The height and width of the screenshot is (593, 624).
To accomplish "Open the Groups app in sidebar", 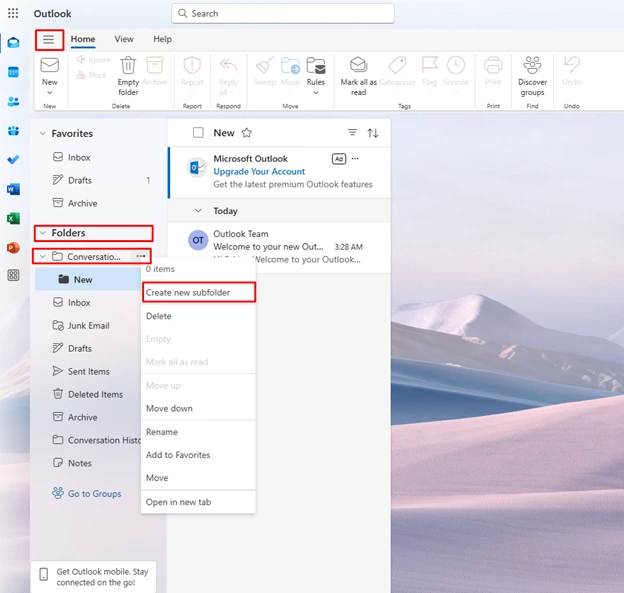I will tap(13, 131).
